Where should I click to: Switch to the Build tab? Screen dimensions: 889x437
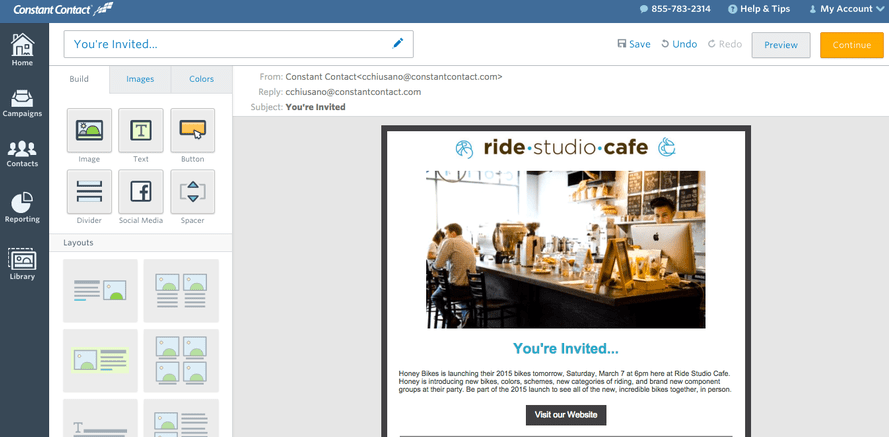click(x=79, y=79)
